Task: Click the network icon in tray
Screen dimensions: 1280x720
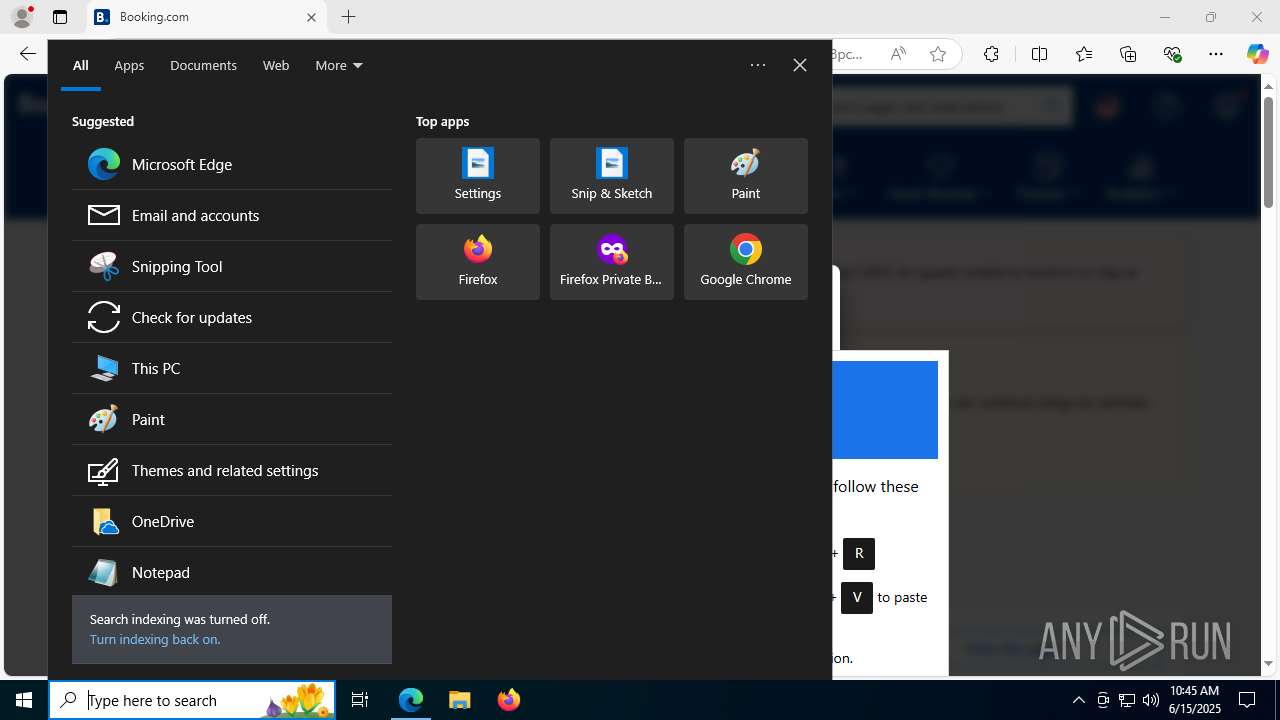Action: (x=1126, y=700)
